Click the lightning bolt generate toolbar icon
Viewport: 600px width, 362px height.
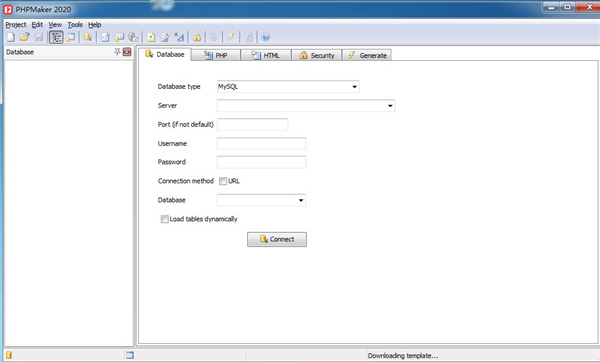(x=231, y=37)
